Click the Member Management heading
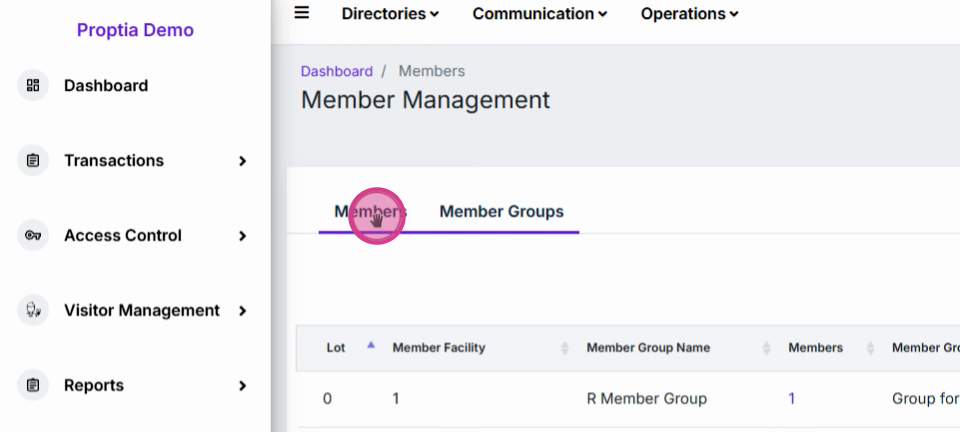This screenshot has height=432, width=960. (x=426, y=100)
